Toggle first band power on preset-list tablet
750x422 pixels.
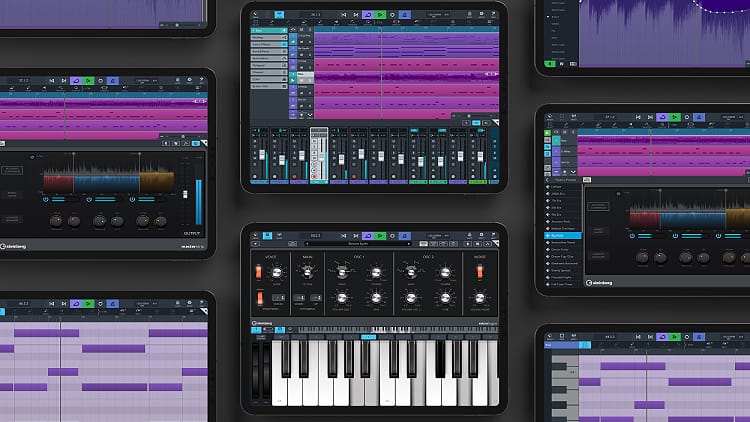click(x=632, y=235)
